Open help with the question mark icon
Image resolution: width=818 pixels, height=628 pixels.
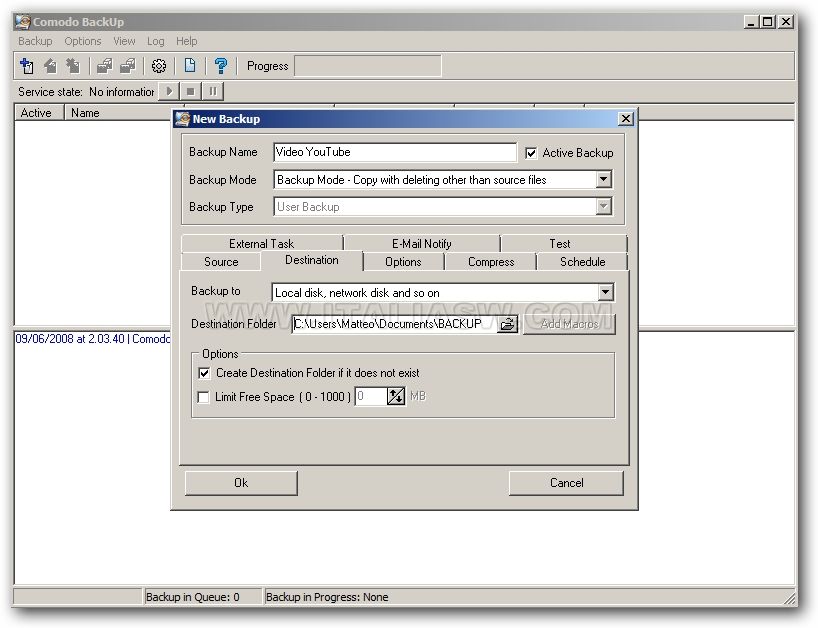click(x=221, y=66)
